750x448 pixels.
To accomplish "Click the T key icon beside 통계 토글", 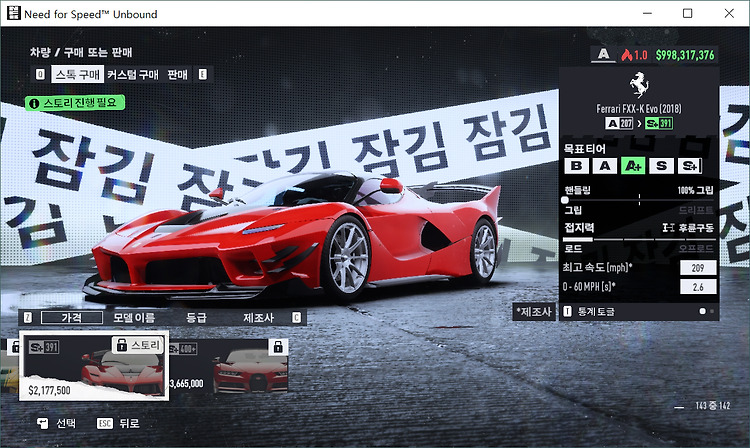I will coord(567,312).
